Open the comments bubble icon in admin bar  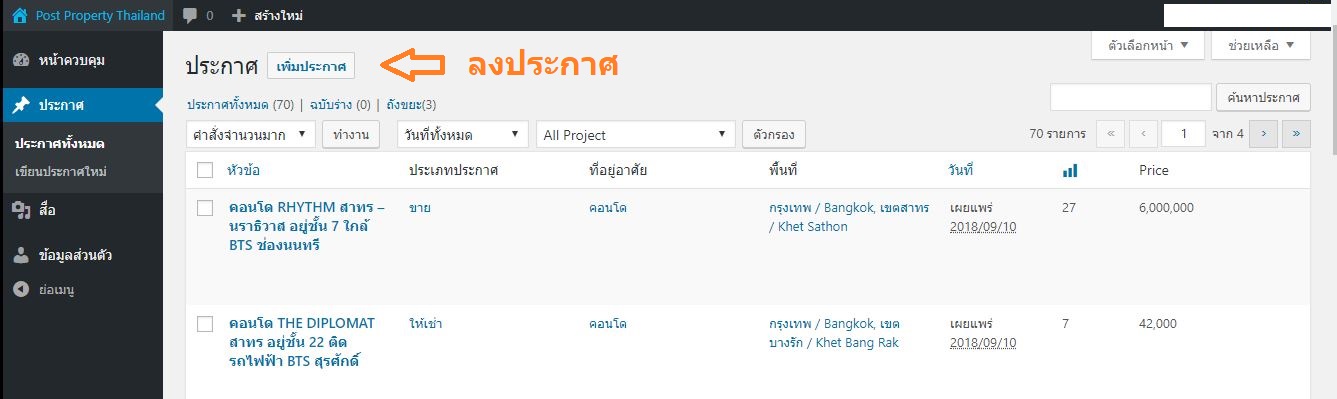(x=191, y=15)
